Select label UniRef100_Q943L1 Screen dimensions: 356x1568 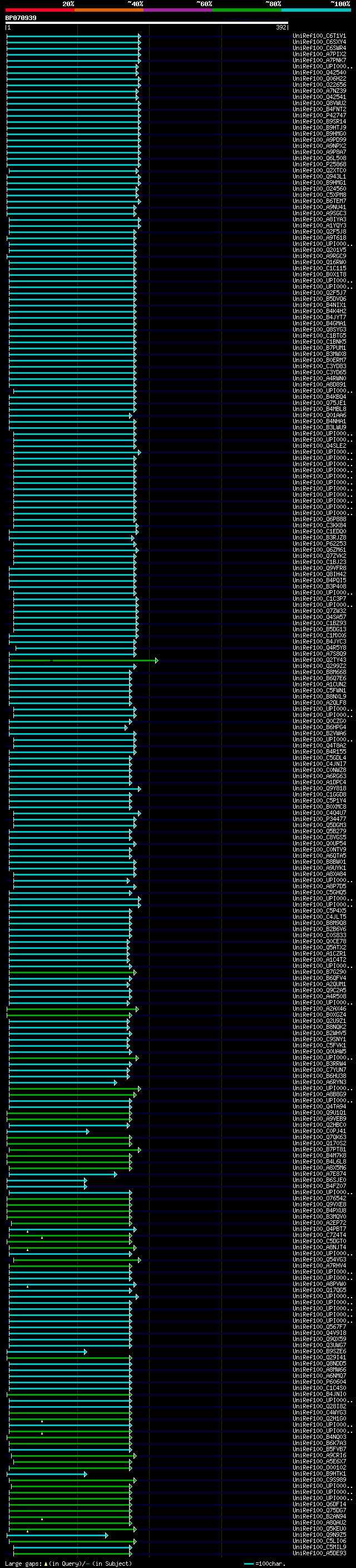pyautogui.click(x=319, y=176)
